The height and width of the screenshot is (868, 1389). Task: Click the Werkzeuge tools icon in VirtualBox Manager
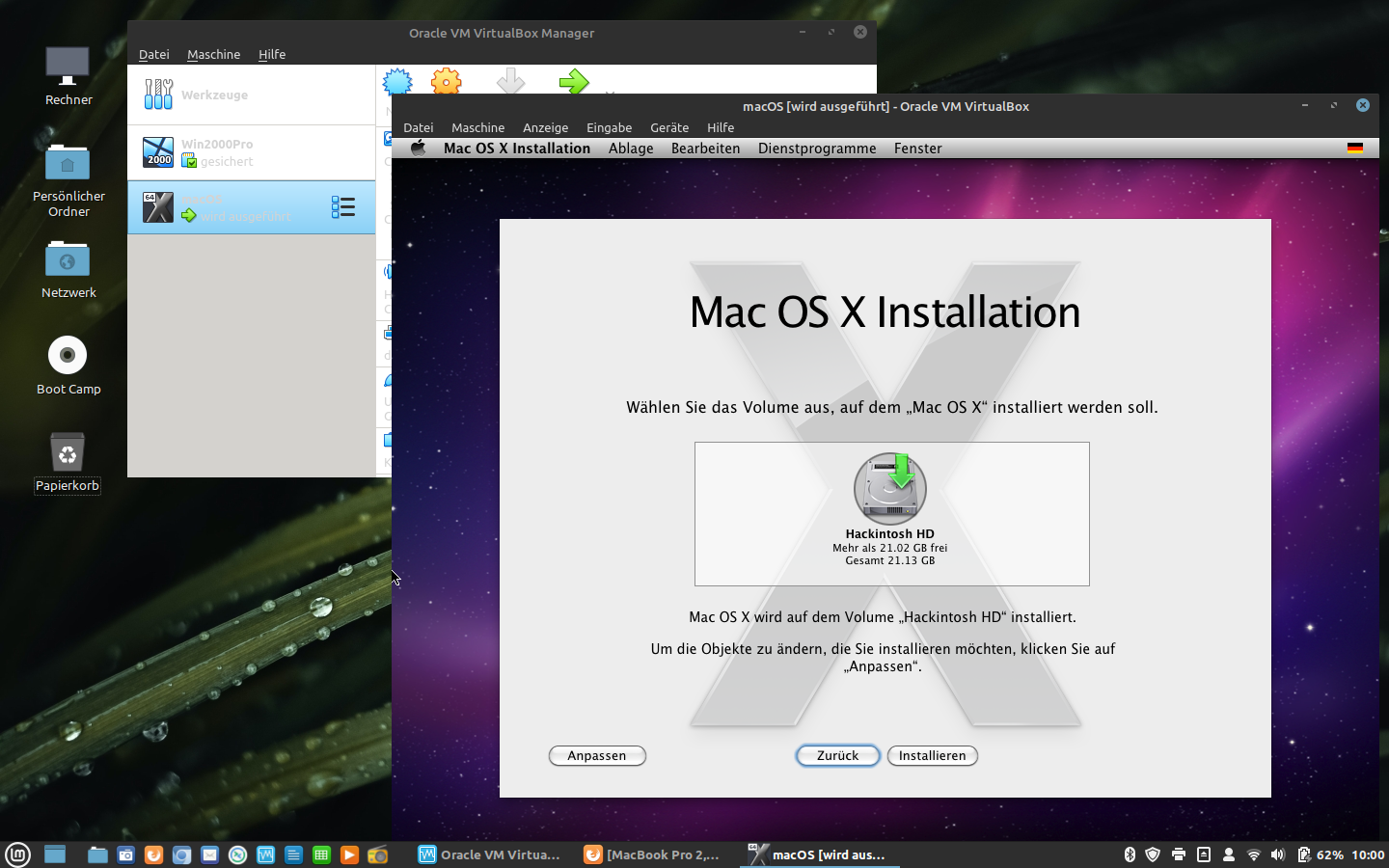pyautogui.click(x=158, y=95)
